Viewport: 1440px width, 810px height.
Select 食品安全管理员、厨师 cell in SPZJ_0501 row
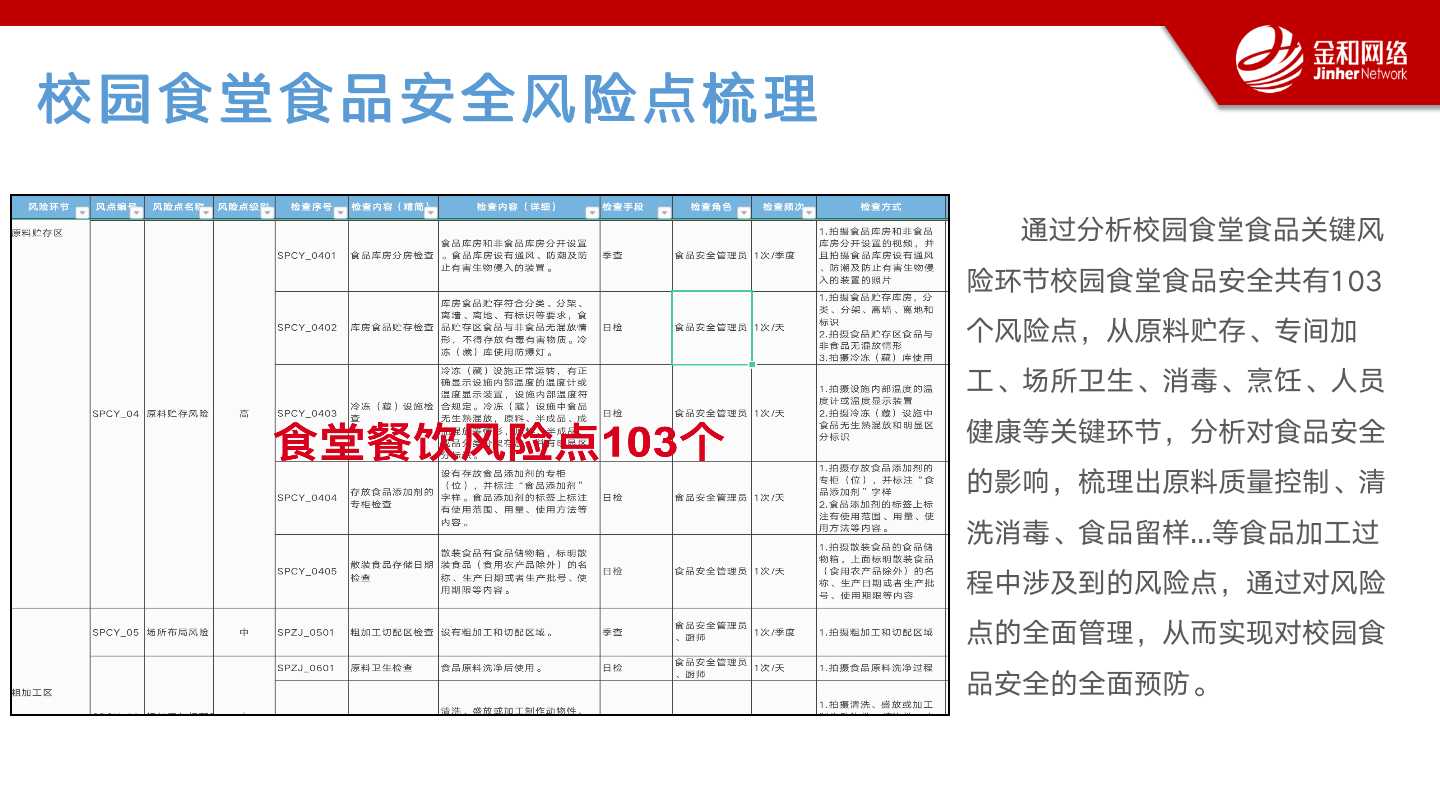[711, 632]
